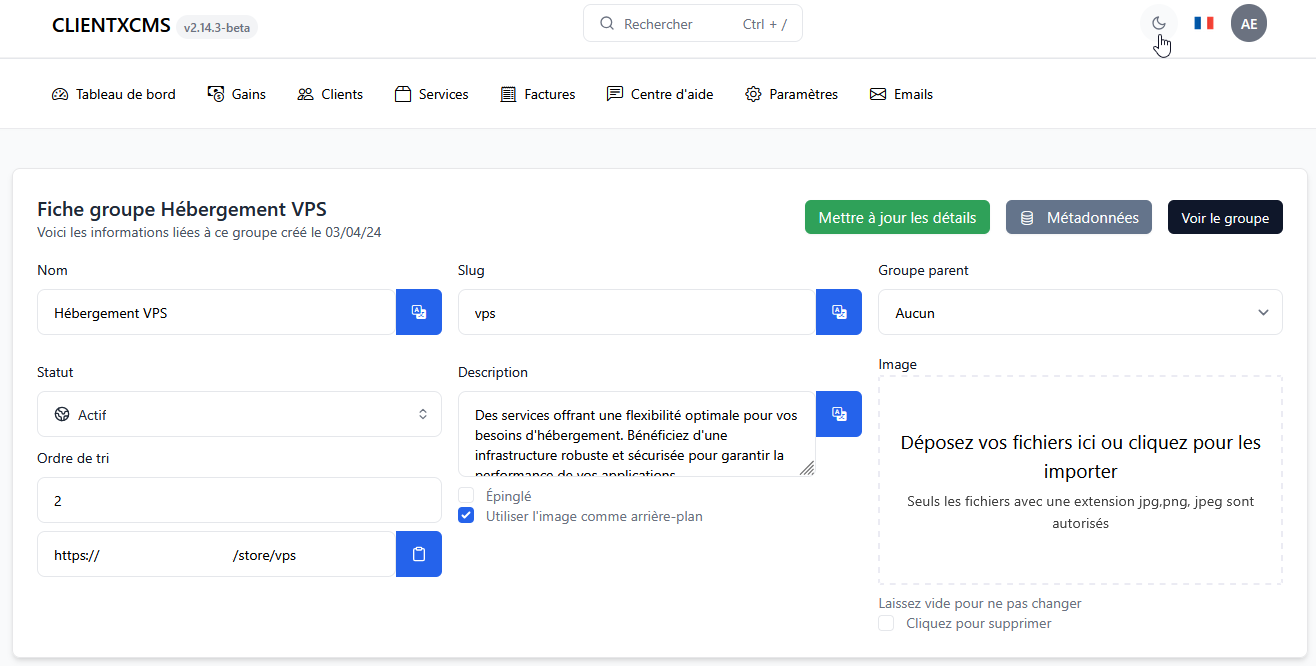Translate the Nom field
The height and width of the screenshot is (666, 1316).
click(419, 312)
